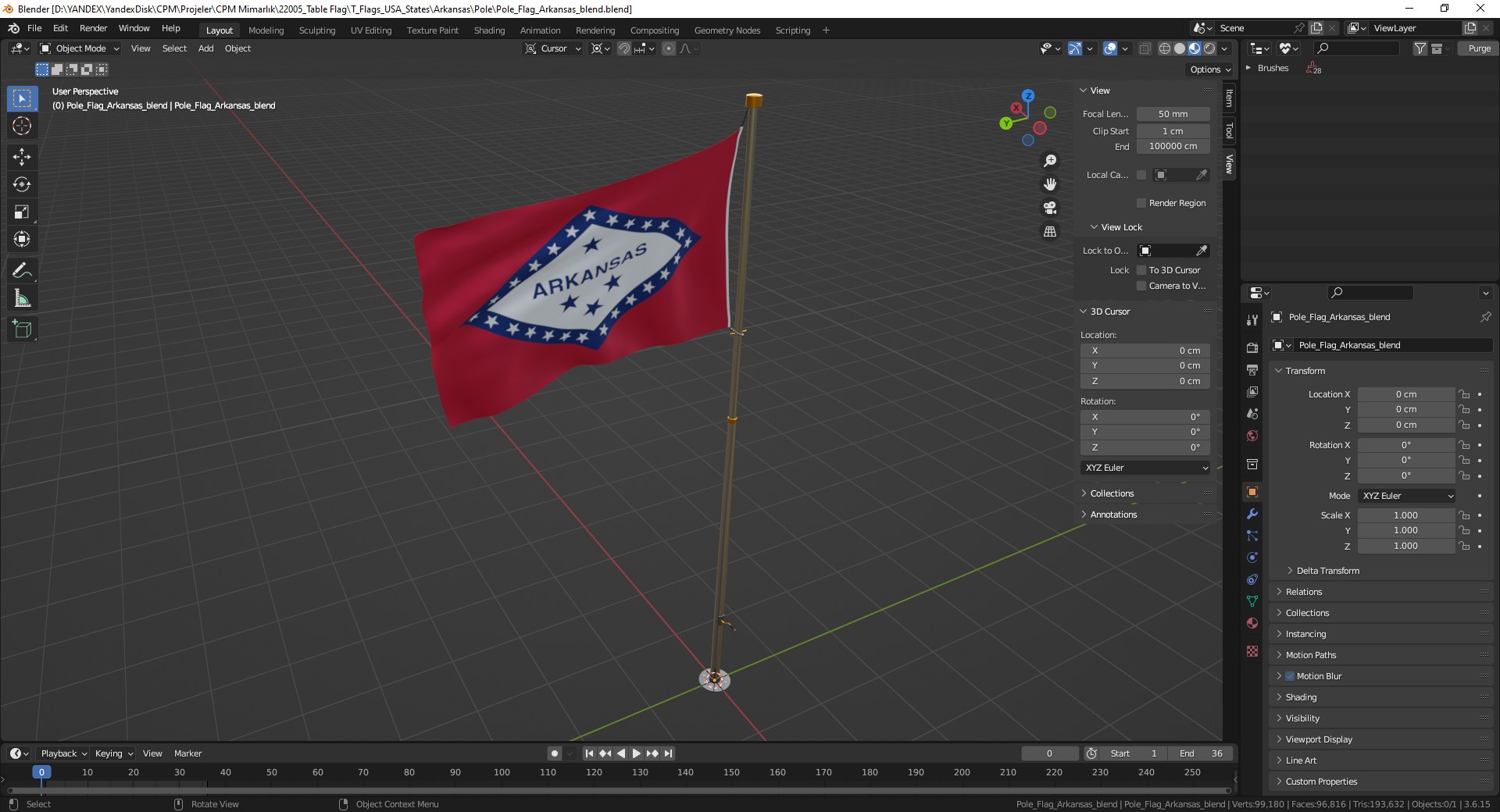The image size is (1500, 812).
Task: Toggle the Motion Blur checkbox
Action: tap(1290, 676)
